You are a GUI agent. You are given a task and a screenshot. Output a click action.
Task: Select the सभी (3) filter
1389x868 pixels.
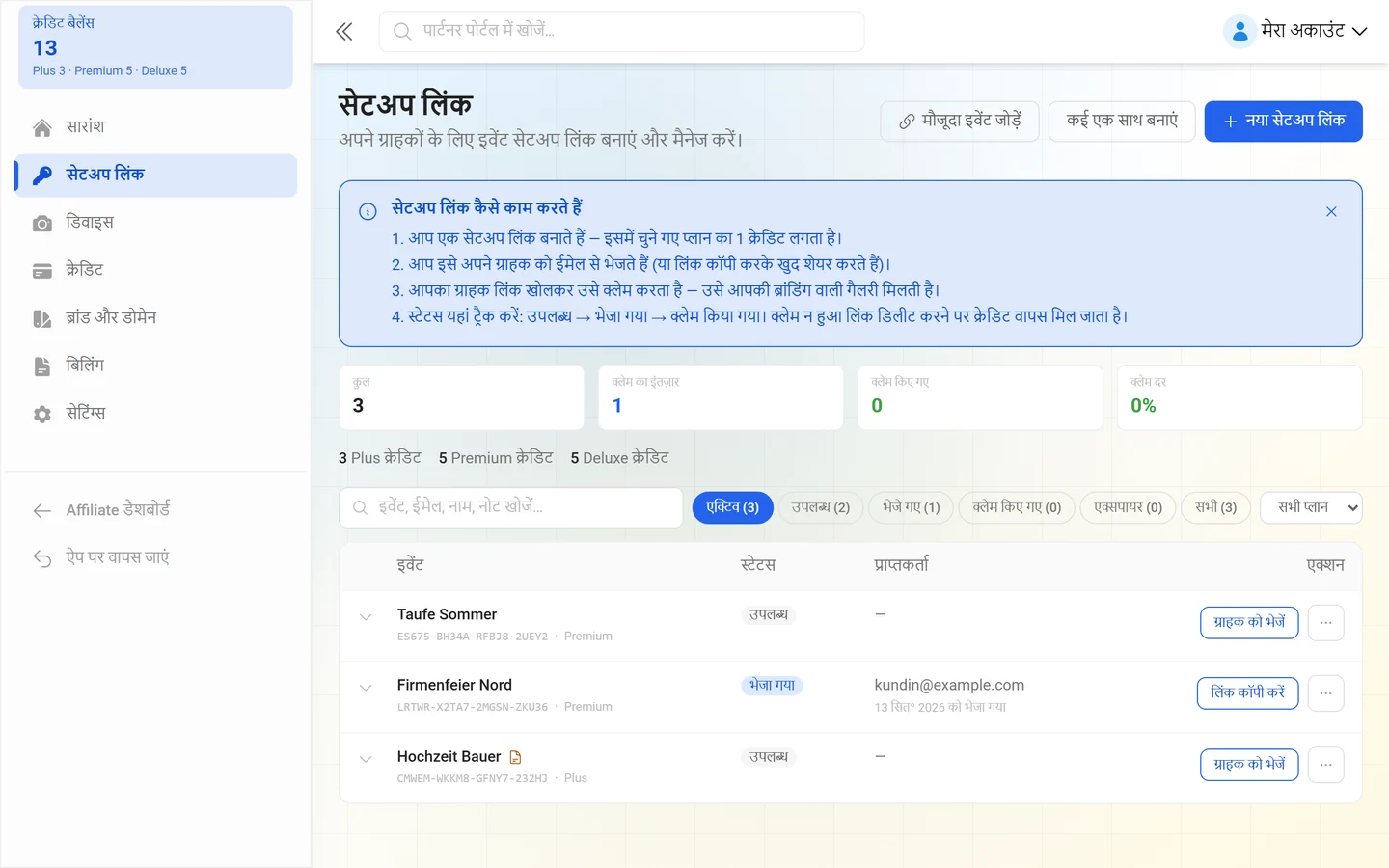coord(1216,507)
